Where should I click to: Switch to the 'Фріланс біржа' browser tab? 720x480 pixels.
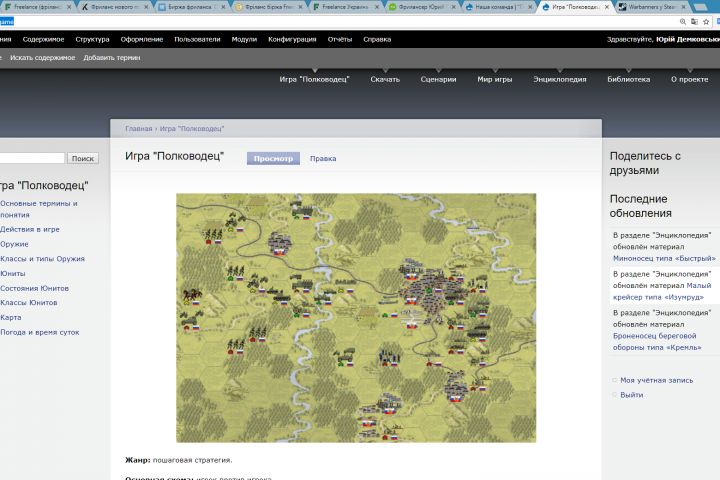click(x=268, y=7)
